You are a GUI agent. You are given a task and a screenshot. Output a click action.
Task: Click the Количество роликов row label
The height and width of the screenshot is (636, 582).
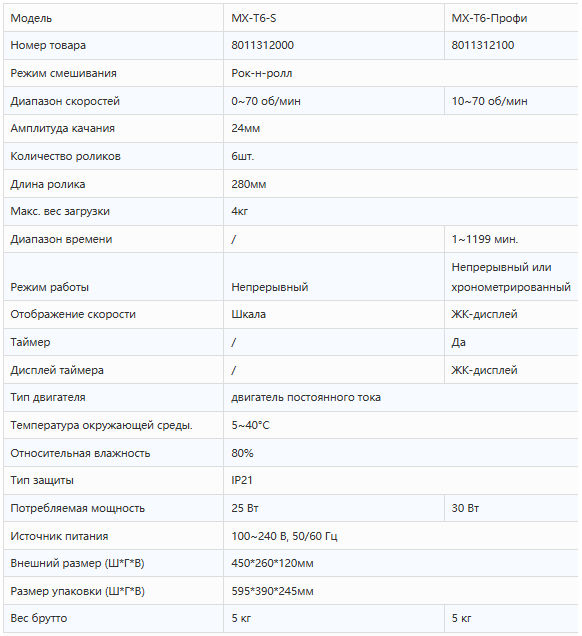[65, 156]
